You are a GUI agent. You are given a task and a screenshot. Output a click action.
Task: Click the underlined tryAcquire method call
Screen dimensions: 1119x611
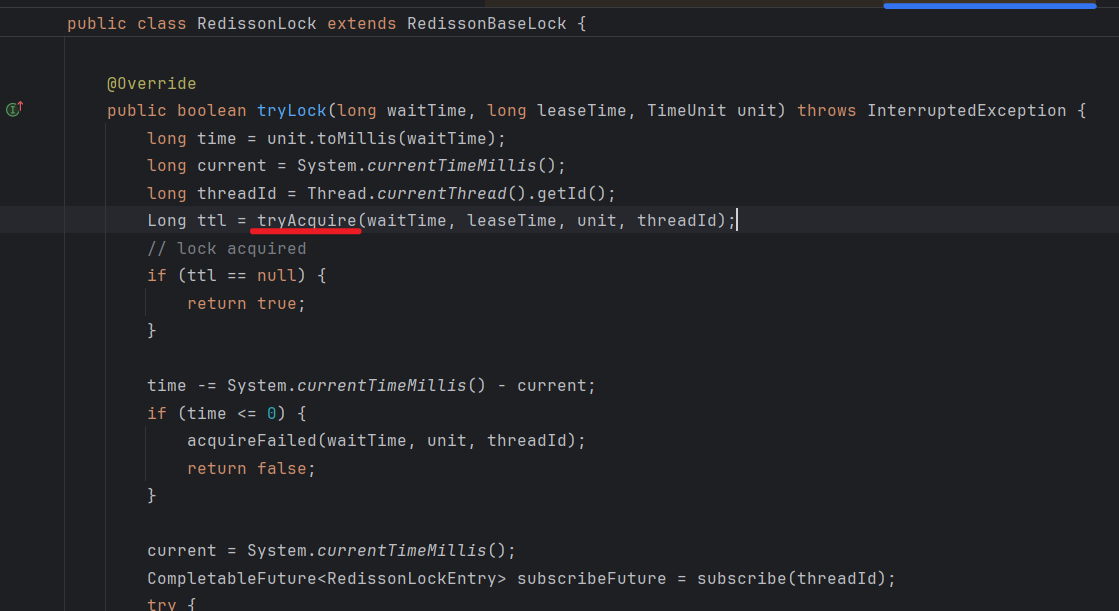tap(307, 221)
